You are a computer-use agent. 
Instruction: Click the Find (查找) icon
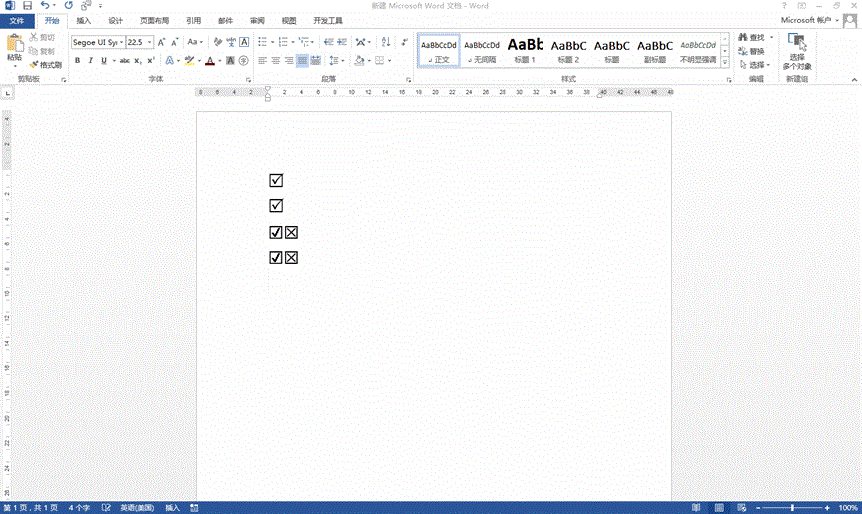(752, 37)
